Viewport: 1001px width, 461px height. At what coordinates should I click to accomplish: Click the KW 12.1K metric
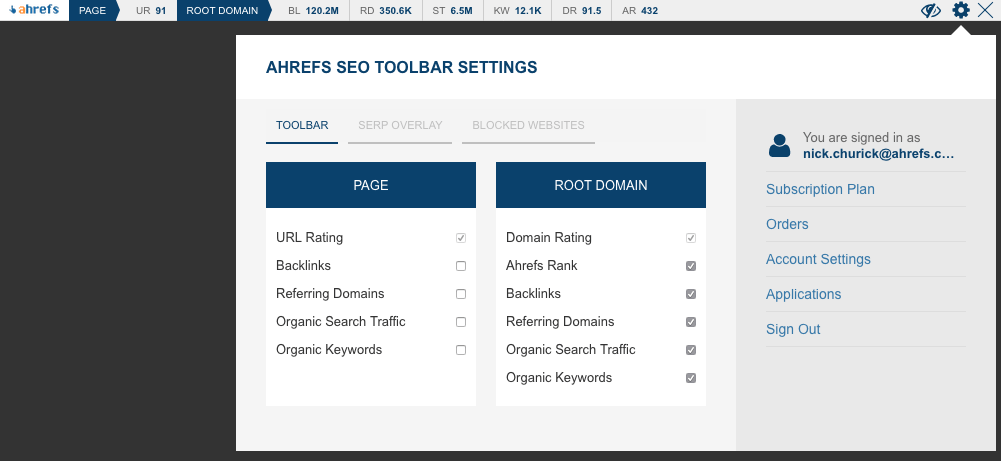pos(517,11)
